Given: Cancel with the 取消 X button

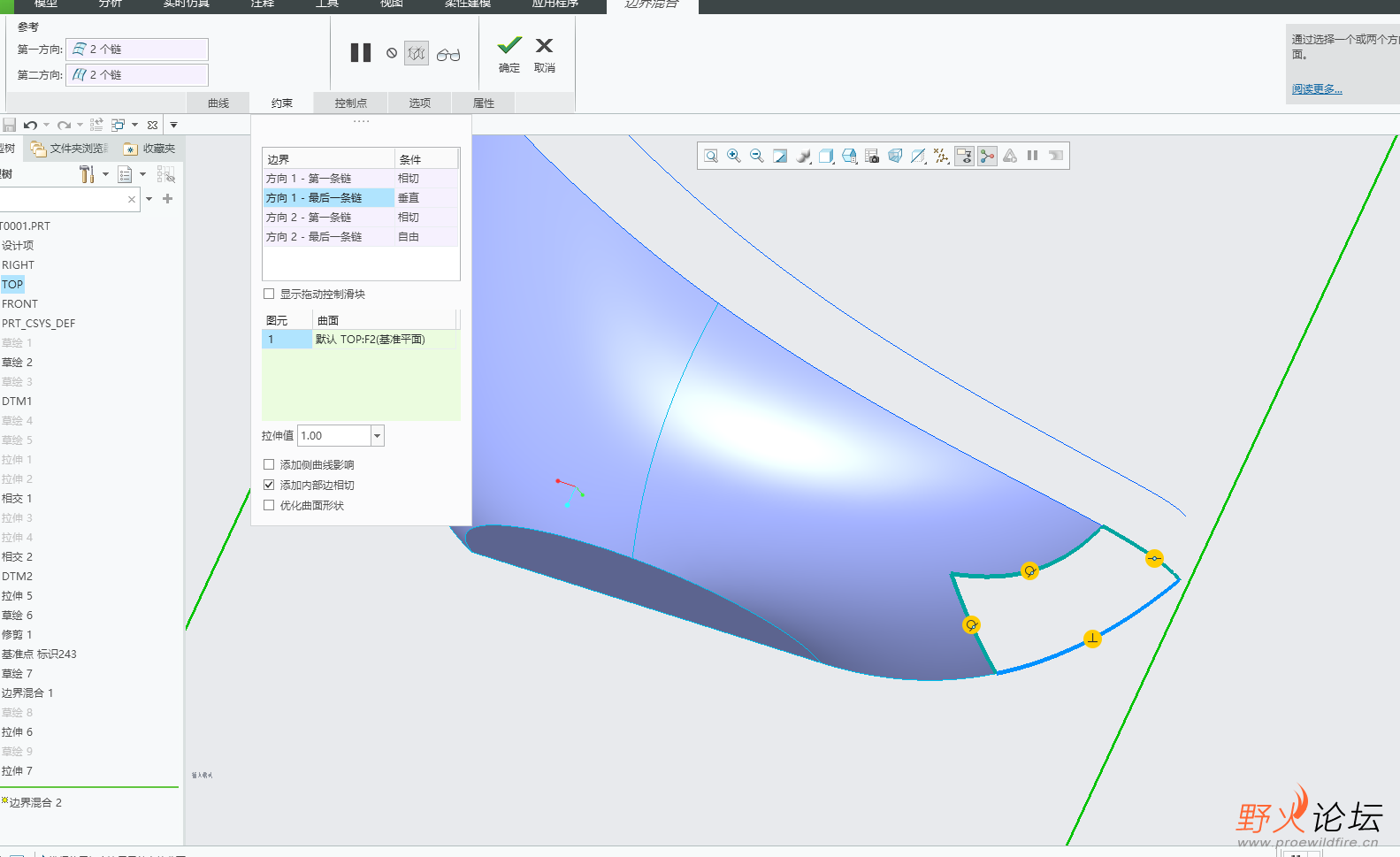Looking at the screenshot, I should pyautogui.click(x=545, y=54).
